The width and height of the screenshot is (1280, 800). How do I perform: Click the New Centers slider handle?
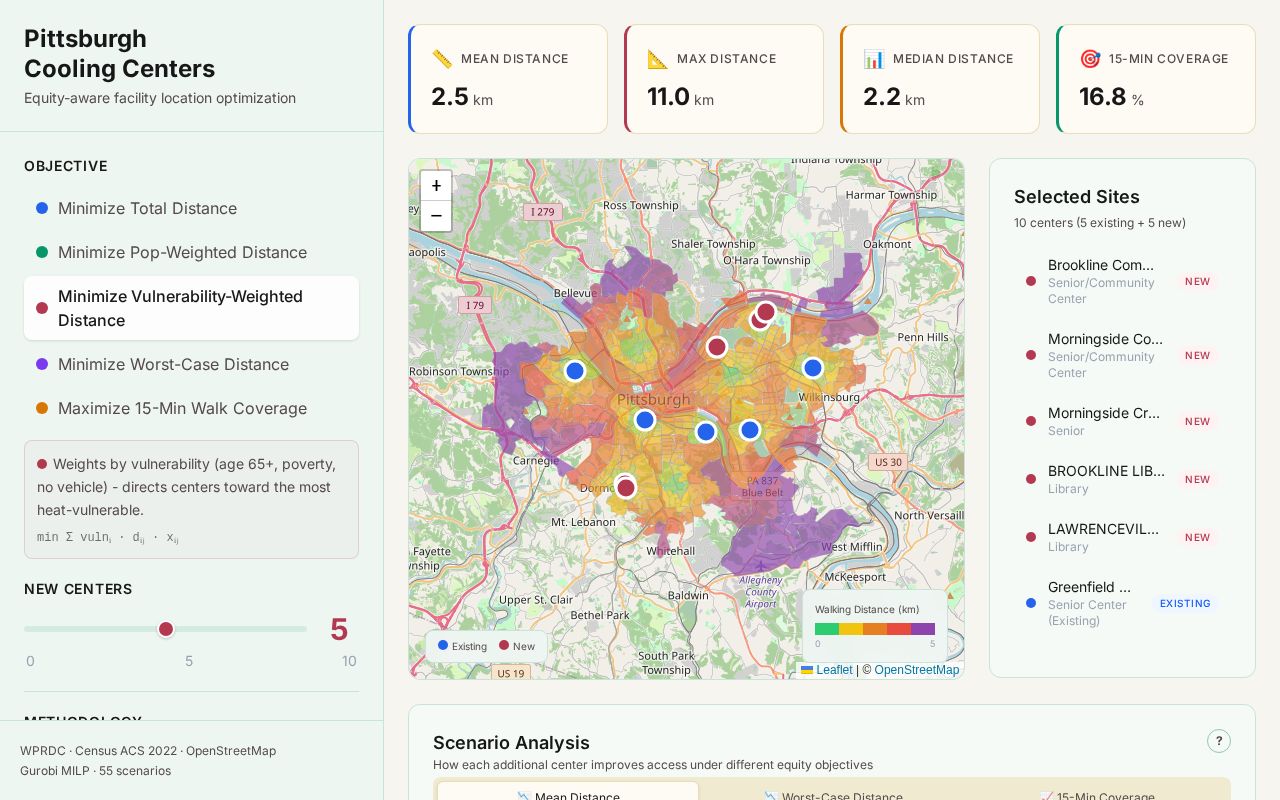tap(166, 629)
